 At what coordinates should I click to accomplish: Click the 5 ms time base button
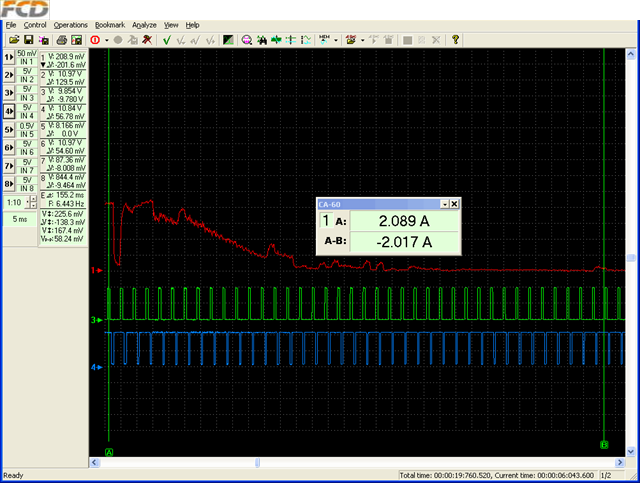[20, 219]
